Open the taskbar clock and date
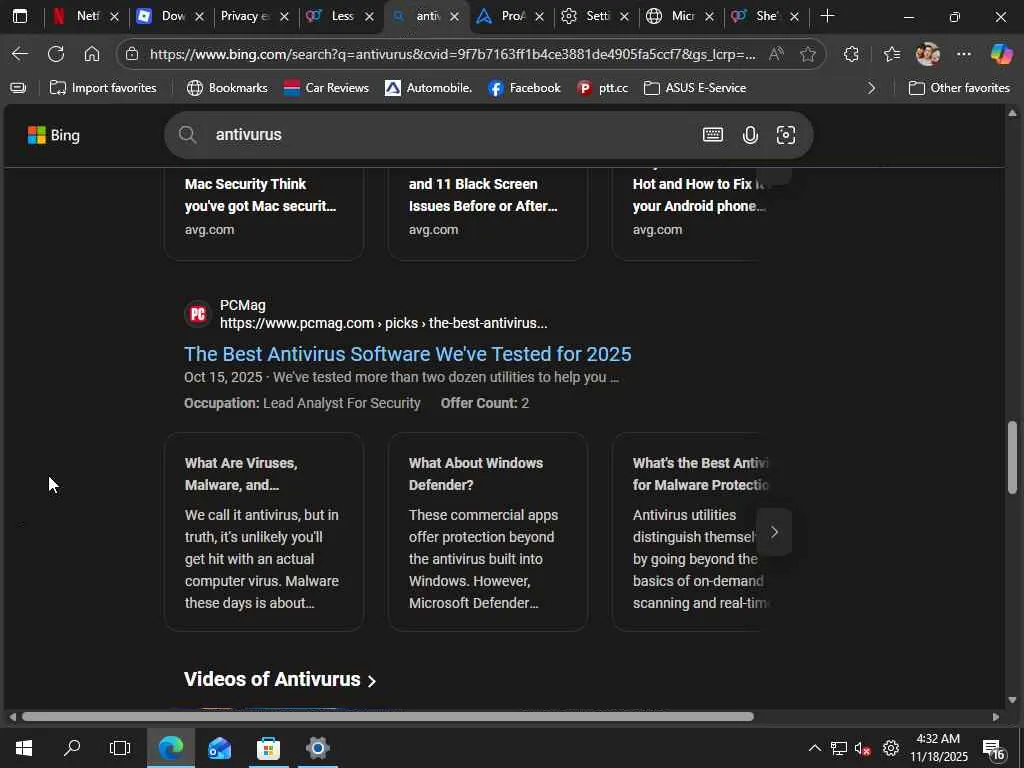1024x768 pixels. 938,748
